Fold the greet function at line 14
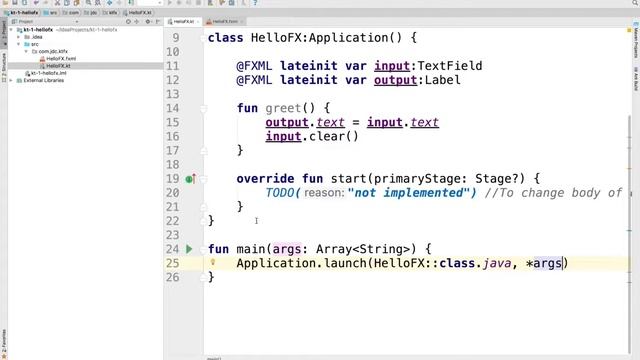 tap(203, 109)
